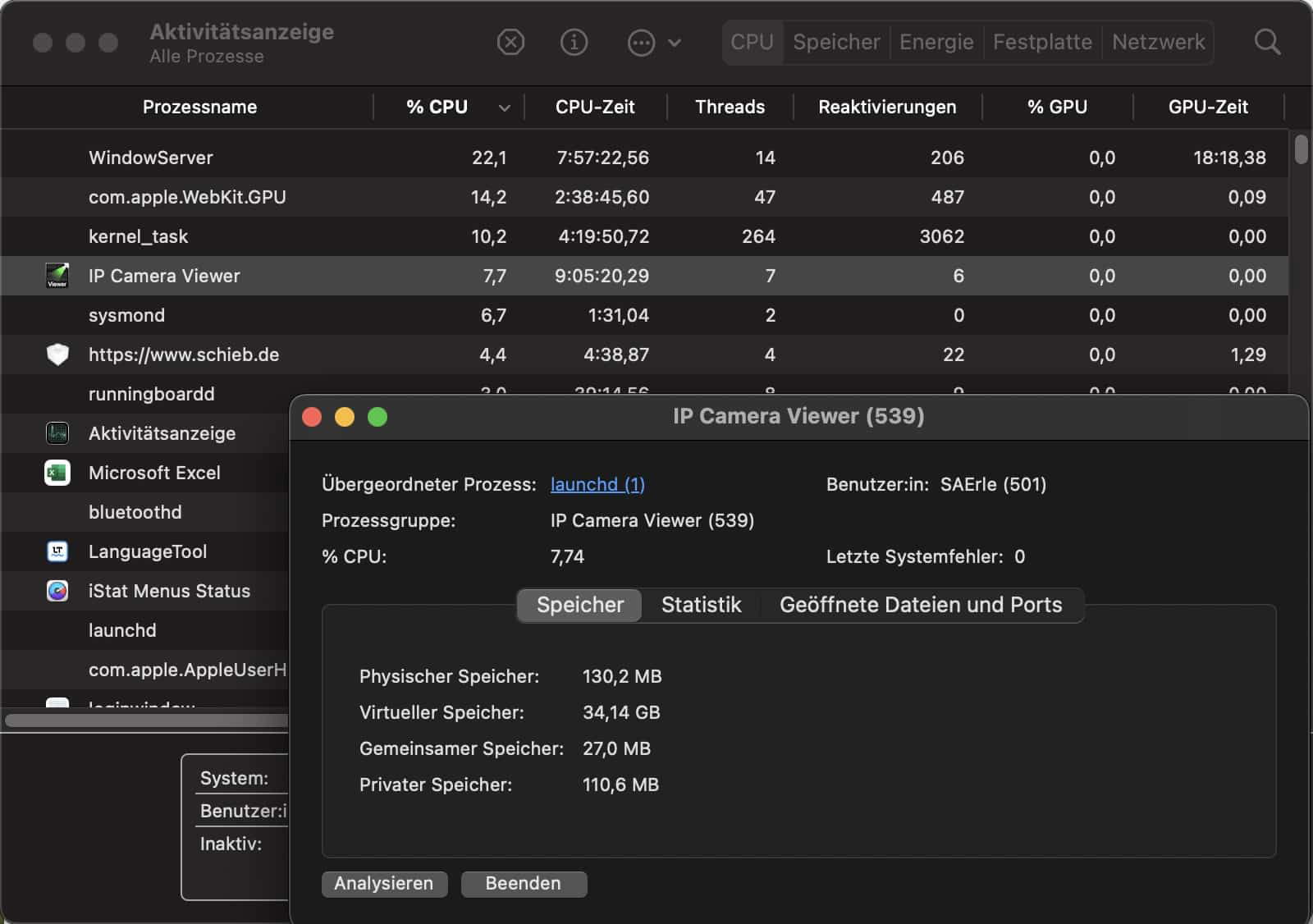Screen dimensions: 1313x924
Task: Open the process info (i) toolbar icon
Action: (574, 42)
